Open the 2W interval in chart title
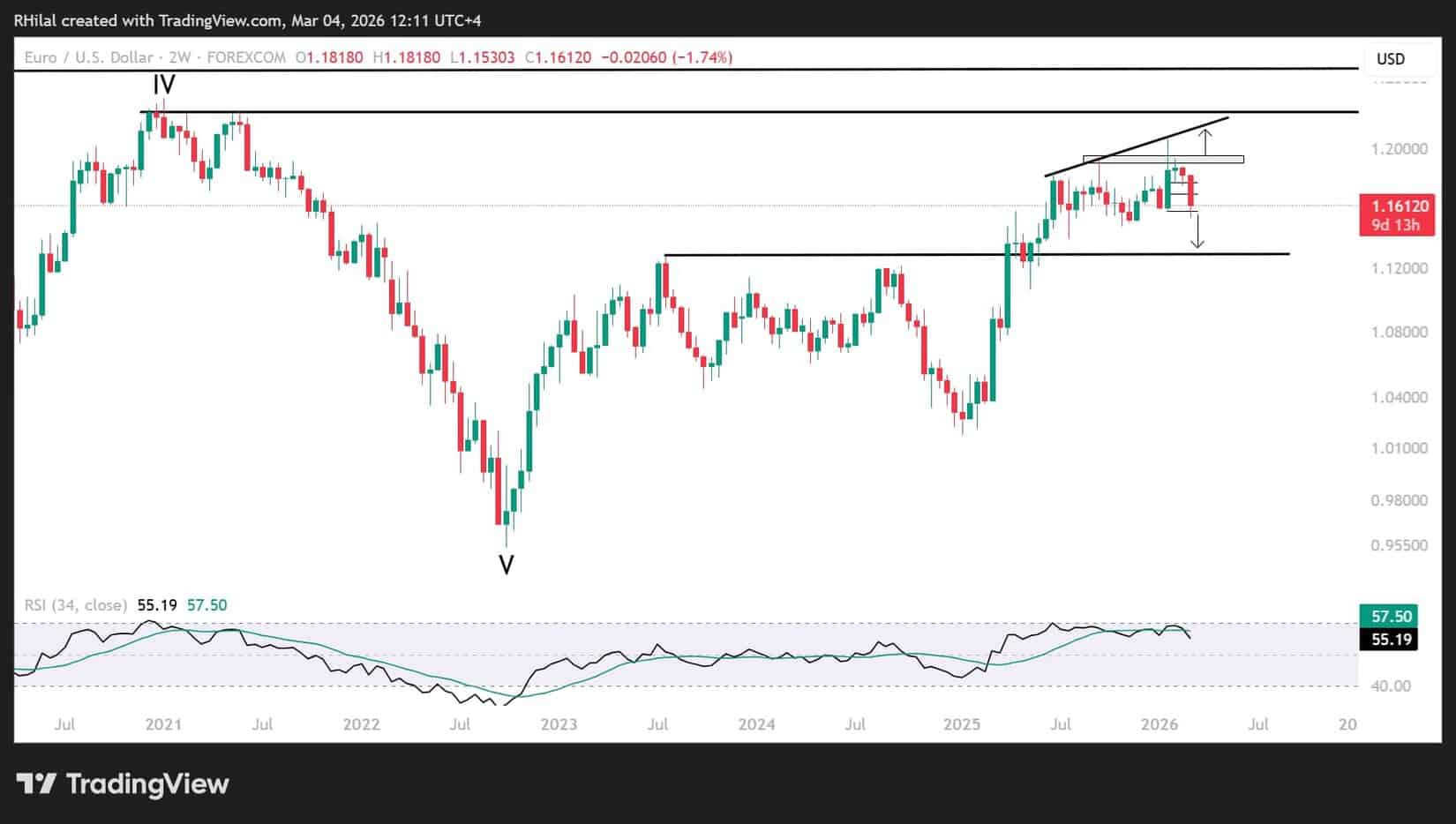This screenshot has width=1456, height=824. coord(179,57)
